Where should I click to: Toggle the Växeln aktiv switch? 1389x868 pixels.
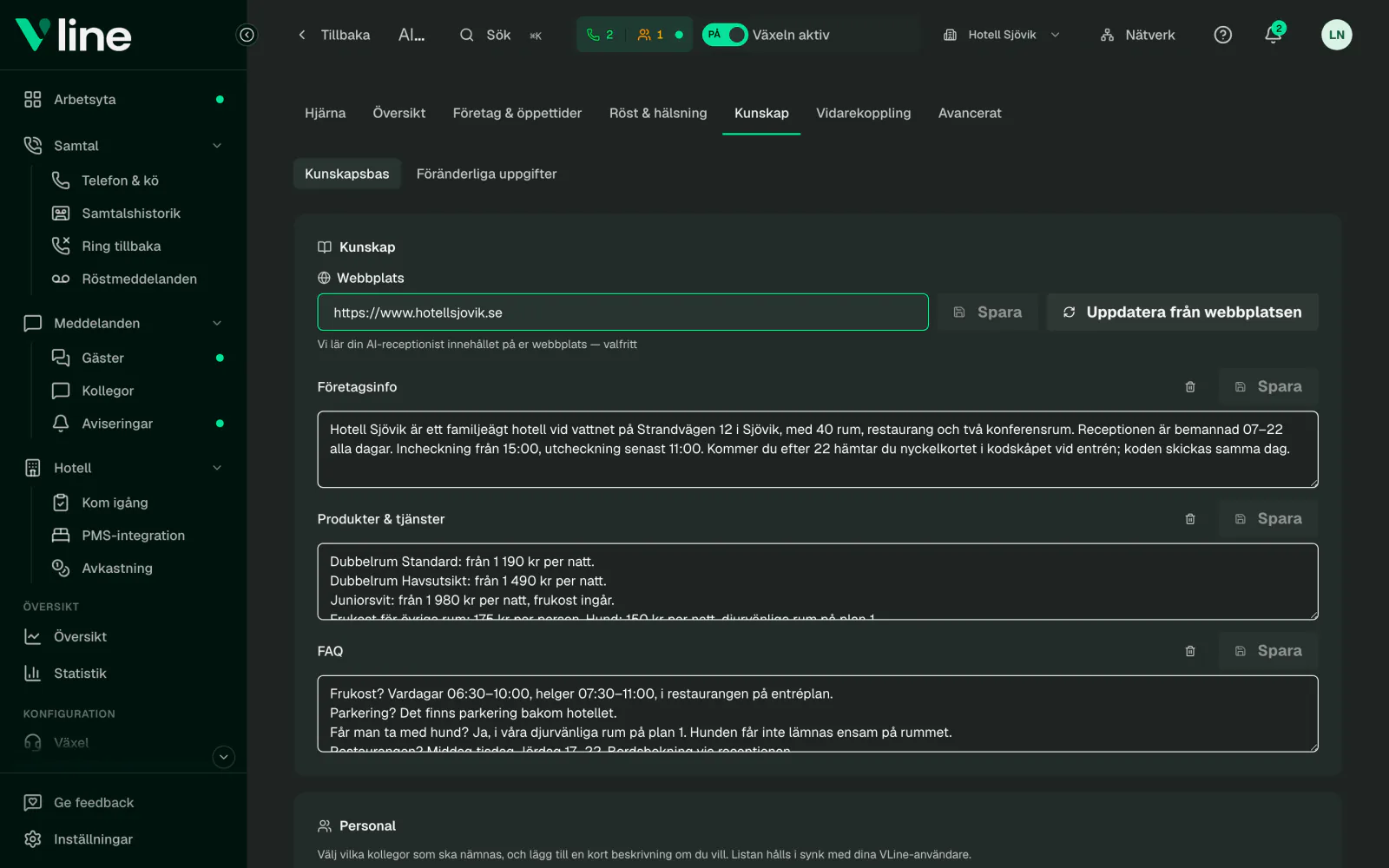[725, 35]
